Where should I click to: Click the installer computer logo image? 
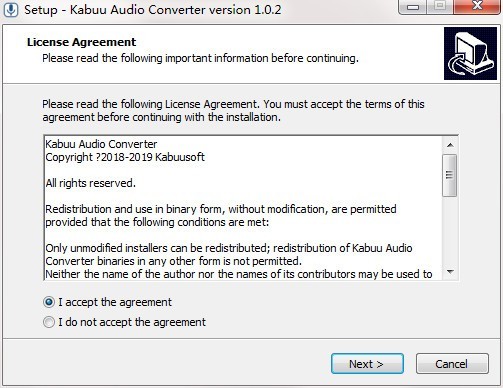(x=470, y=54)
